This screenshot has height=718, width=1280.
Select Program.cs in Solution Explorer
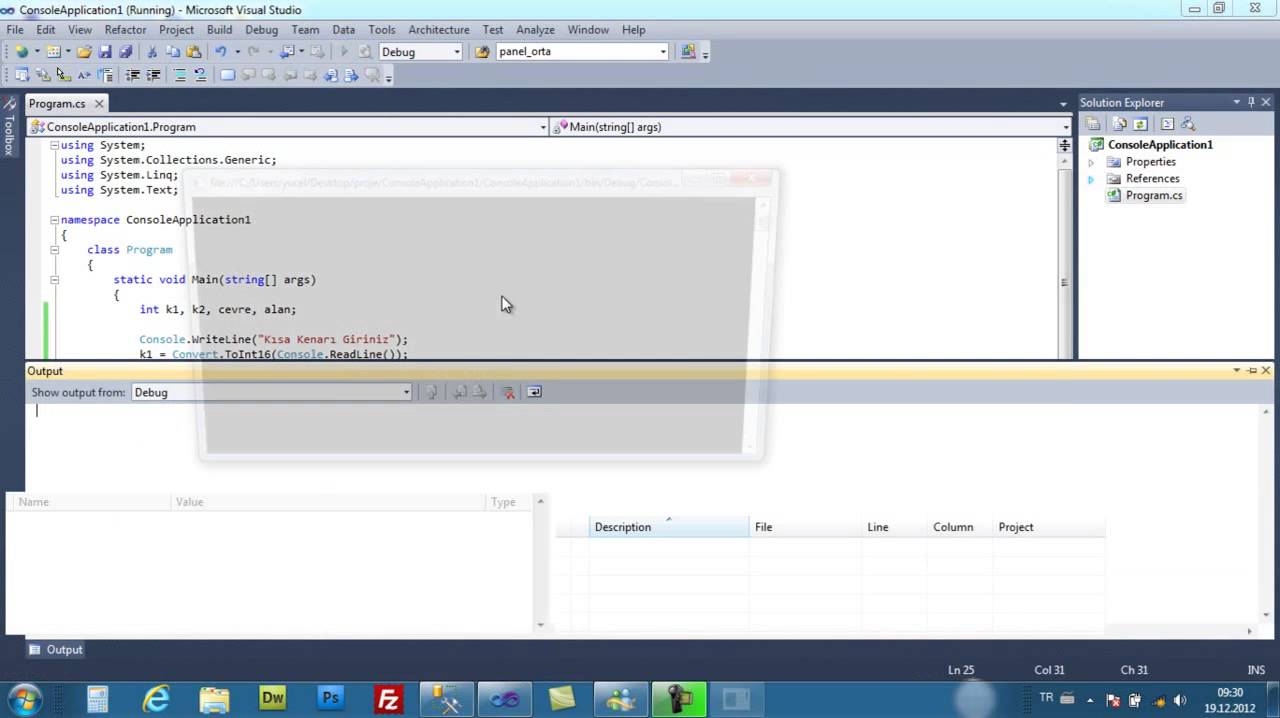click(1154, 196)
